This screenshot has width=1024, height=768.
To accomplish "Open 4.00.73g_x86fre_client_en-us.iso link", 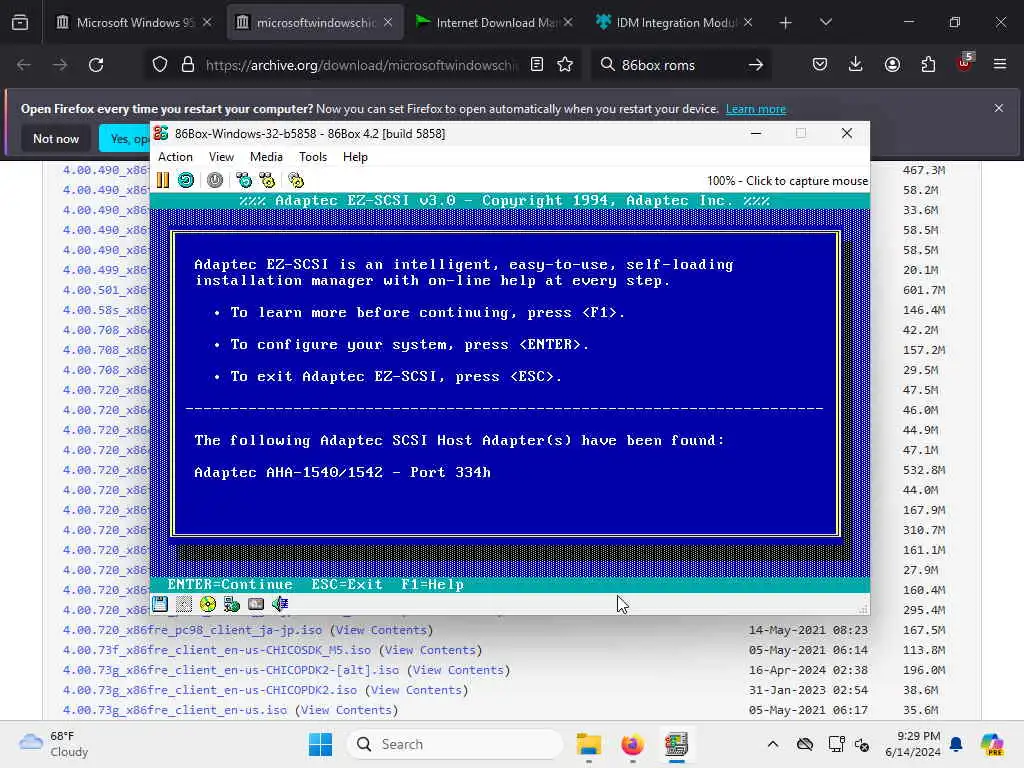I will click(x=174, y=710).
